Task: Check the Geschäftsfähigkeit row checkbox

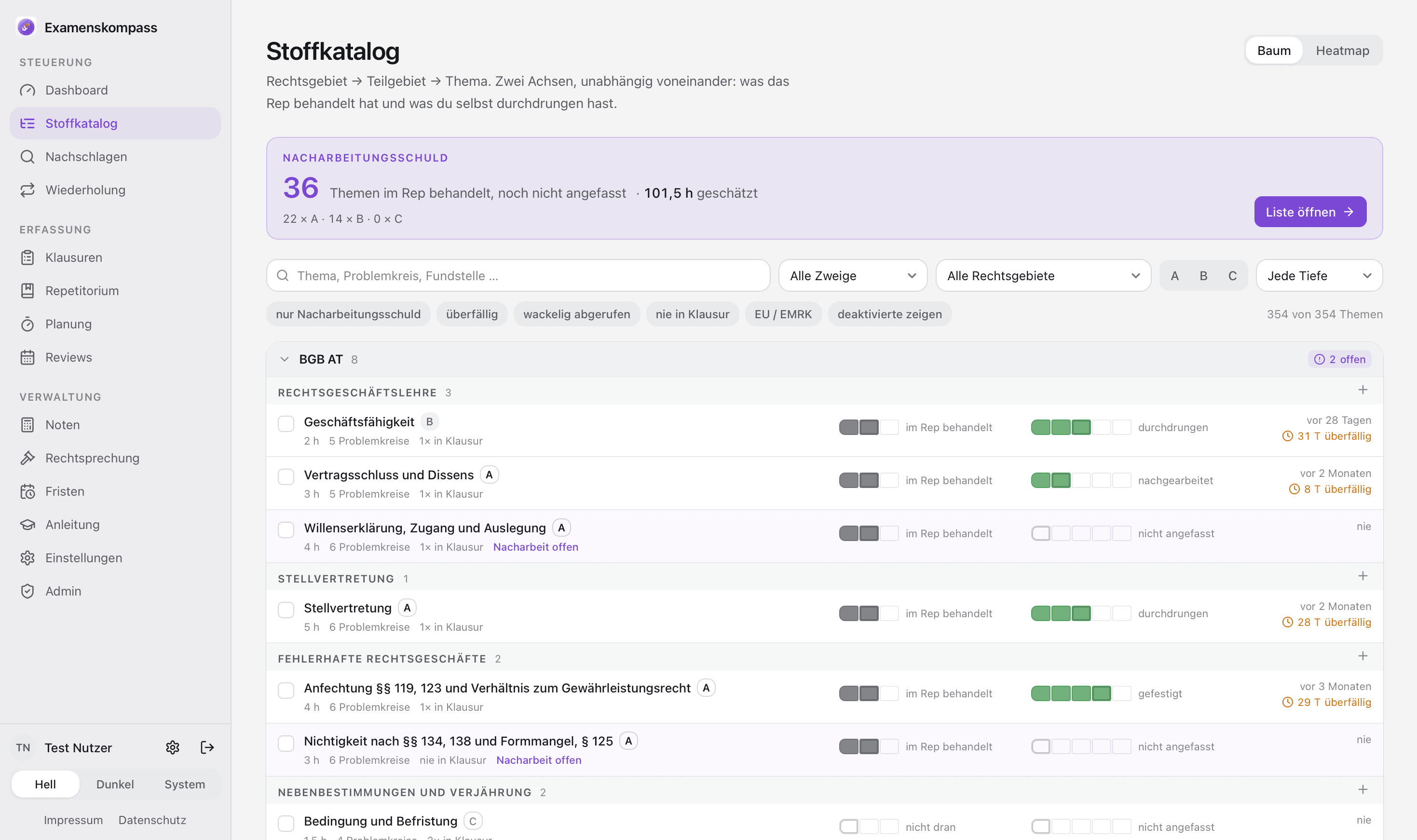Action: pyautogui.click(x=286, y=423)
